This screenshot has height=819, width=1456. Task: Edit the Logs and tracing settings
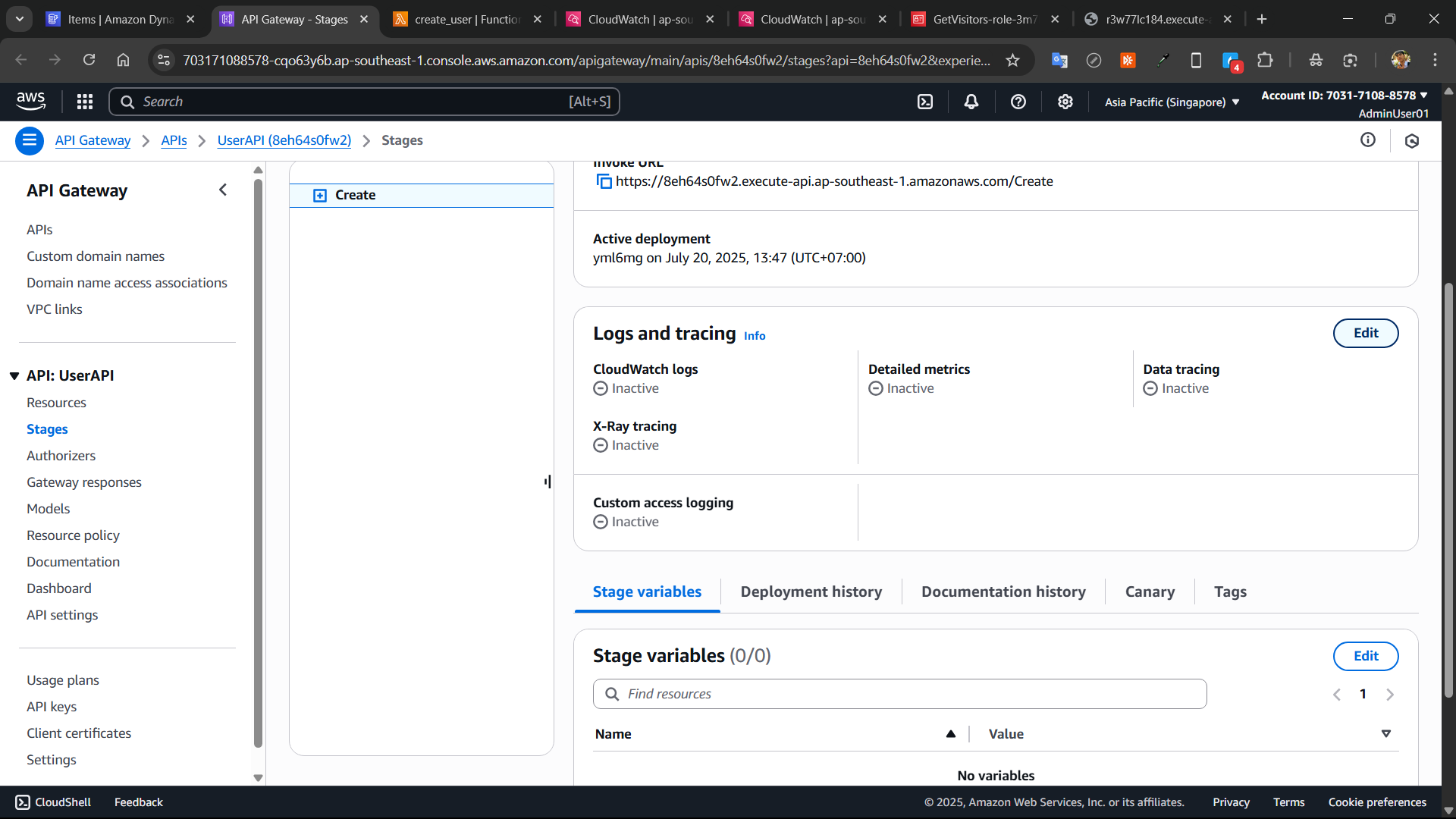tap(1366, 333)
